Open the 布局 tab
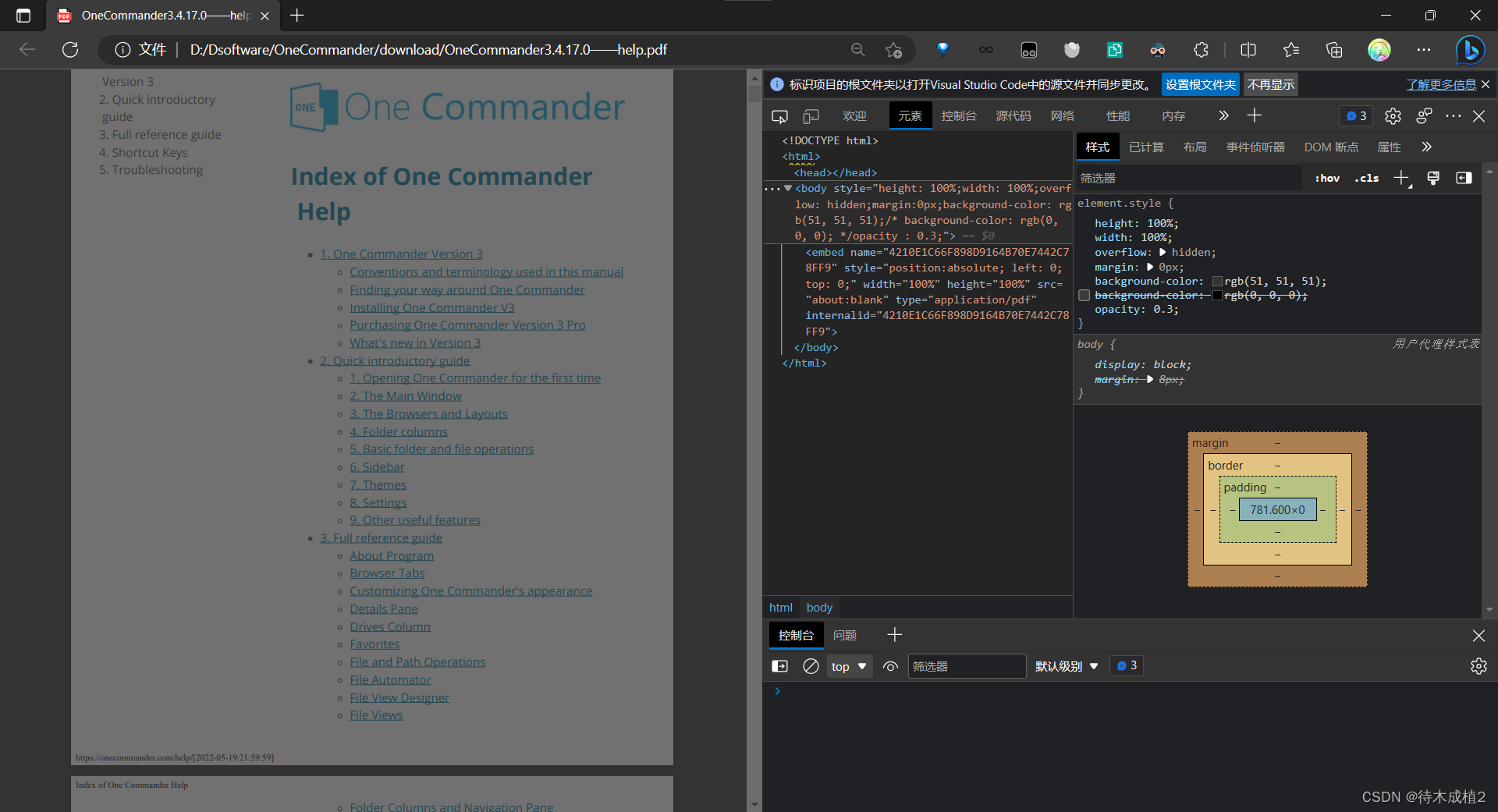Viewport: 1498px width, 812px height. coord(1194,147)
